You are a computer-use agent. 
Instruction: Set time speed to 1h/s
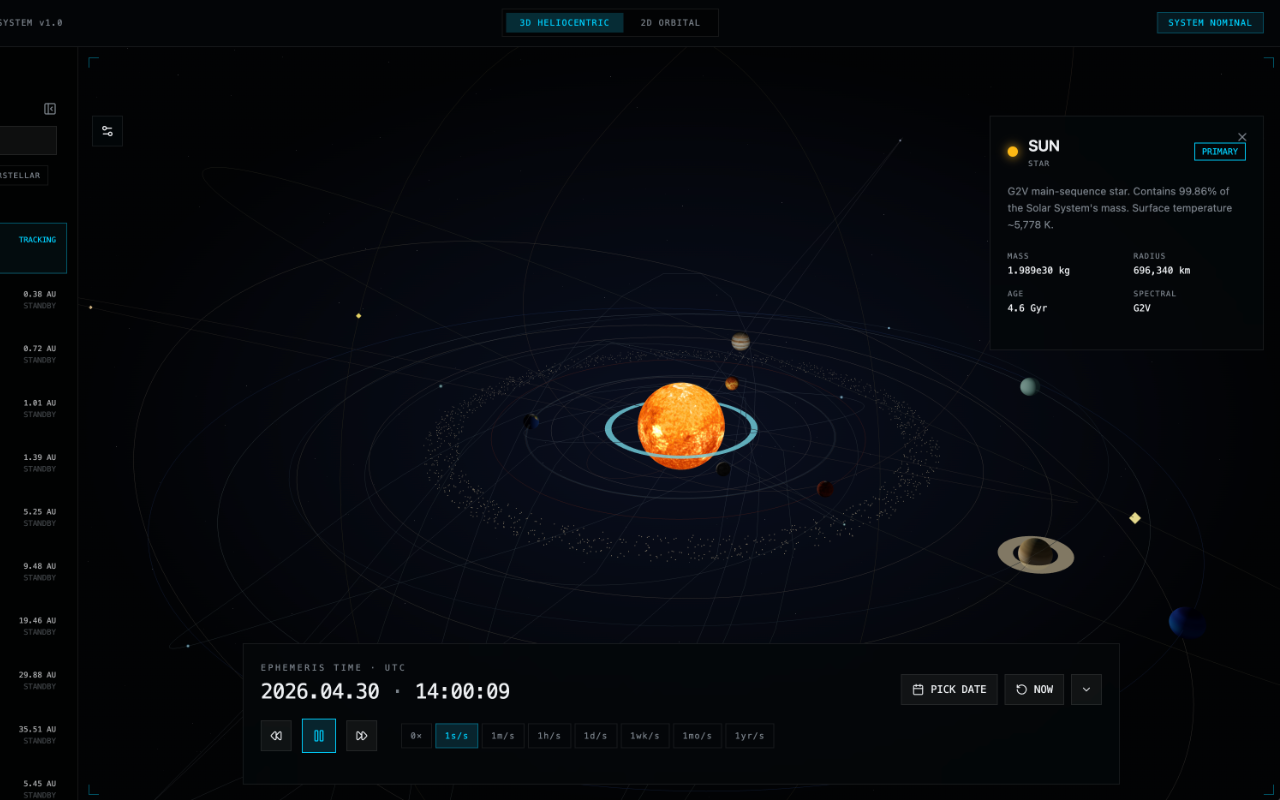(549, 736)
